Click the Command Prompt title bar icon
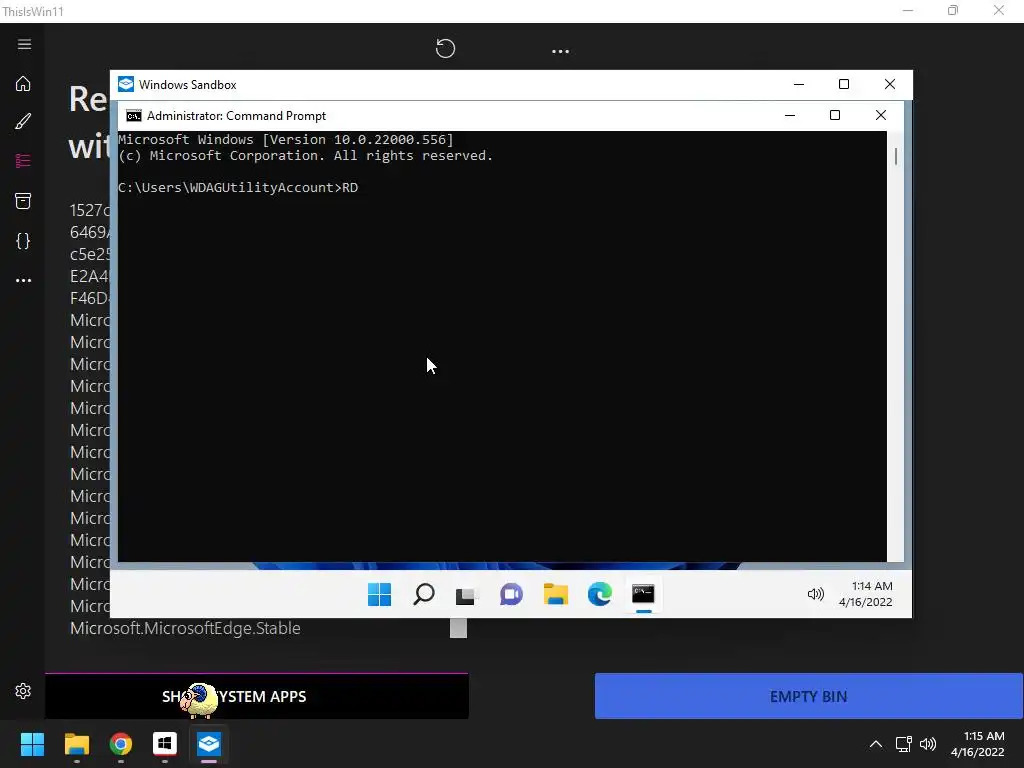This screenshot has height=768, width=1024. (134, 116)
